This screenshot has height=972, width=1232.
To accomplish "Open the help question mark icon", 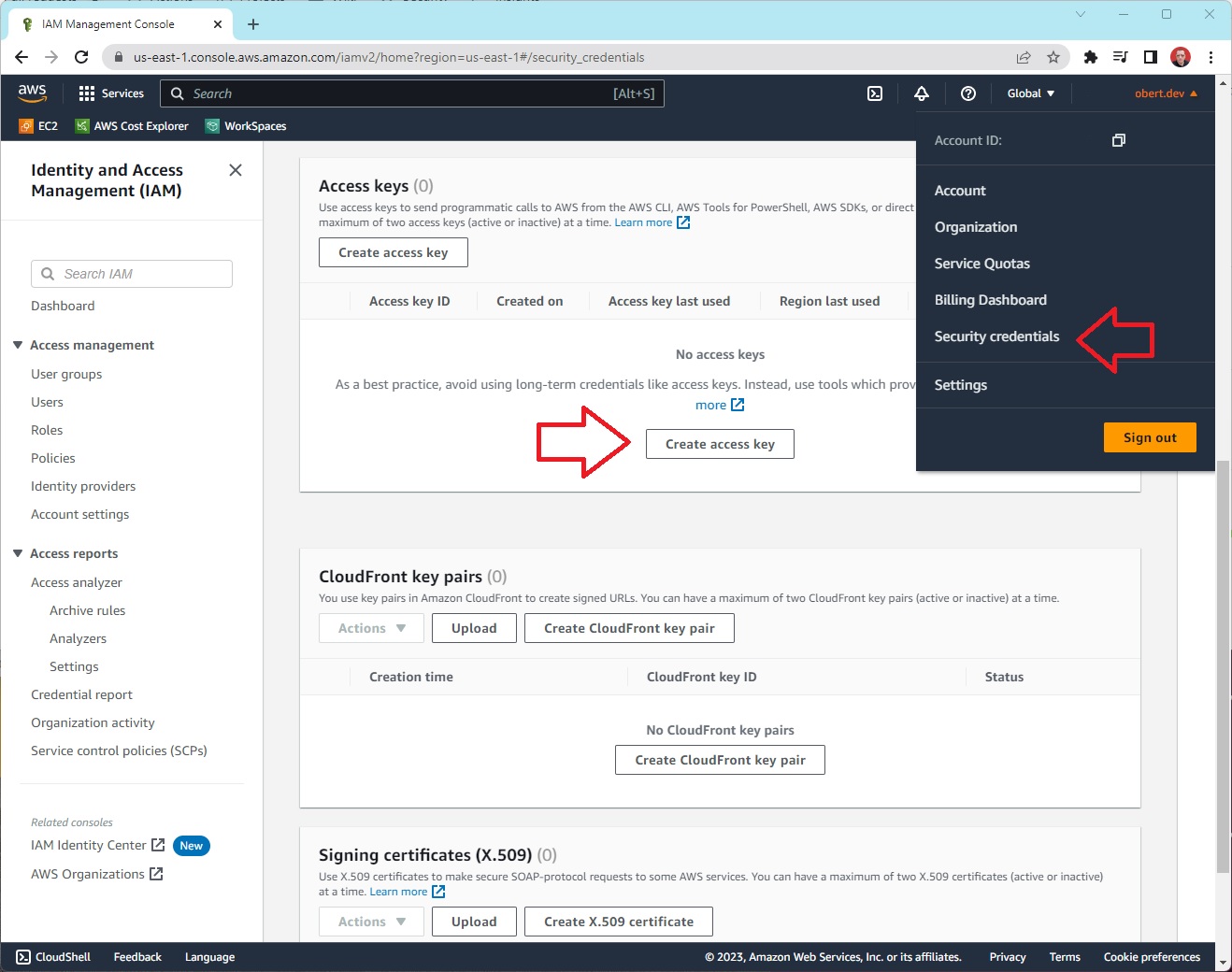I will click(968, 93).
